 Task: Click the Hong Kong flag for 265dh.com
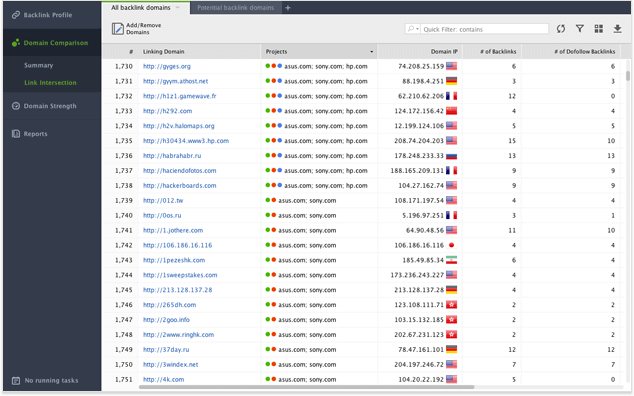click(x=451, y=305)
